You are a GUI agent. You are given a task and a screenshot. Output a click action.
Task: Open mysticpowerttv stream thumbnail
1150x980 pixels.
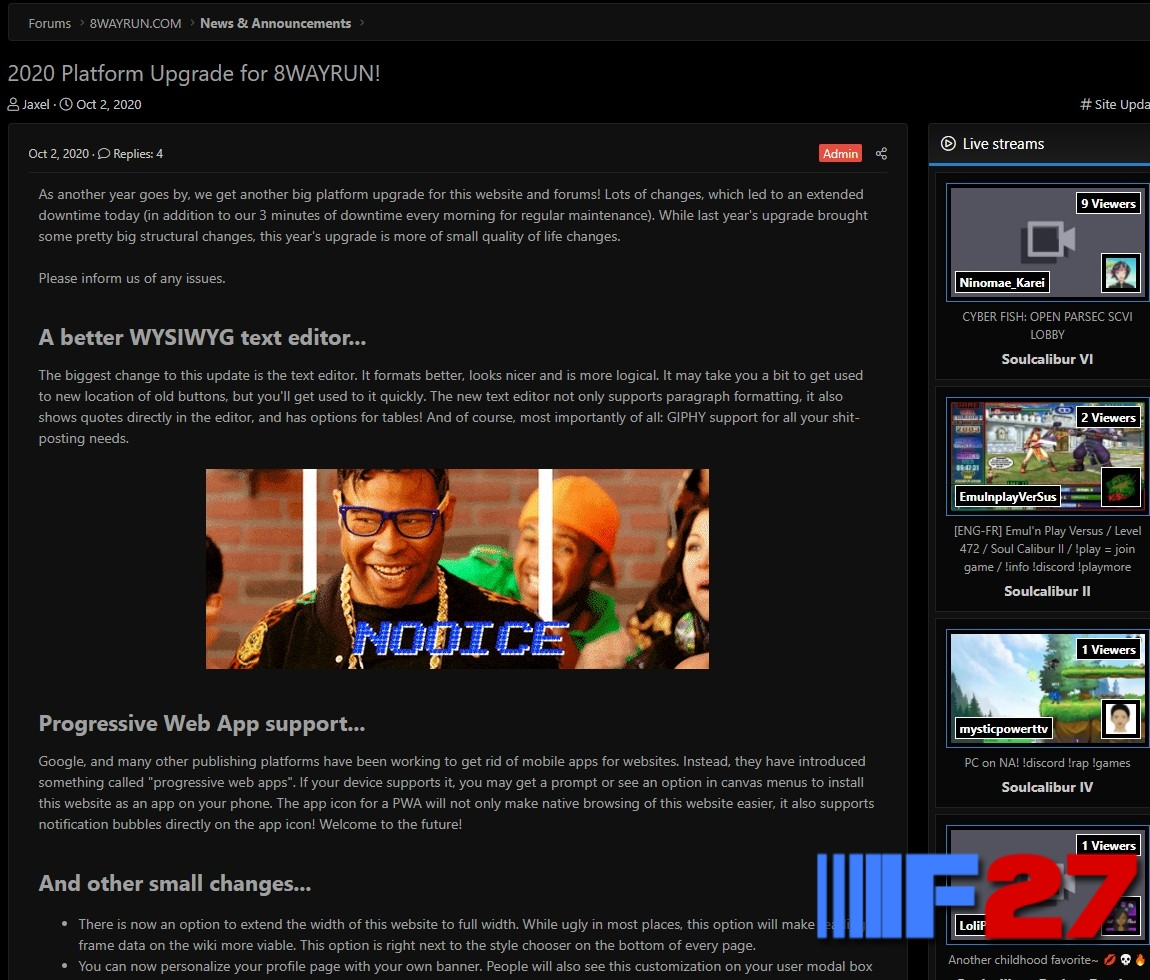[1047, 688]
